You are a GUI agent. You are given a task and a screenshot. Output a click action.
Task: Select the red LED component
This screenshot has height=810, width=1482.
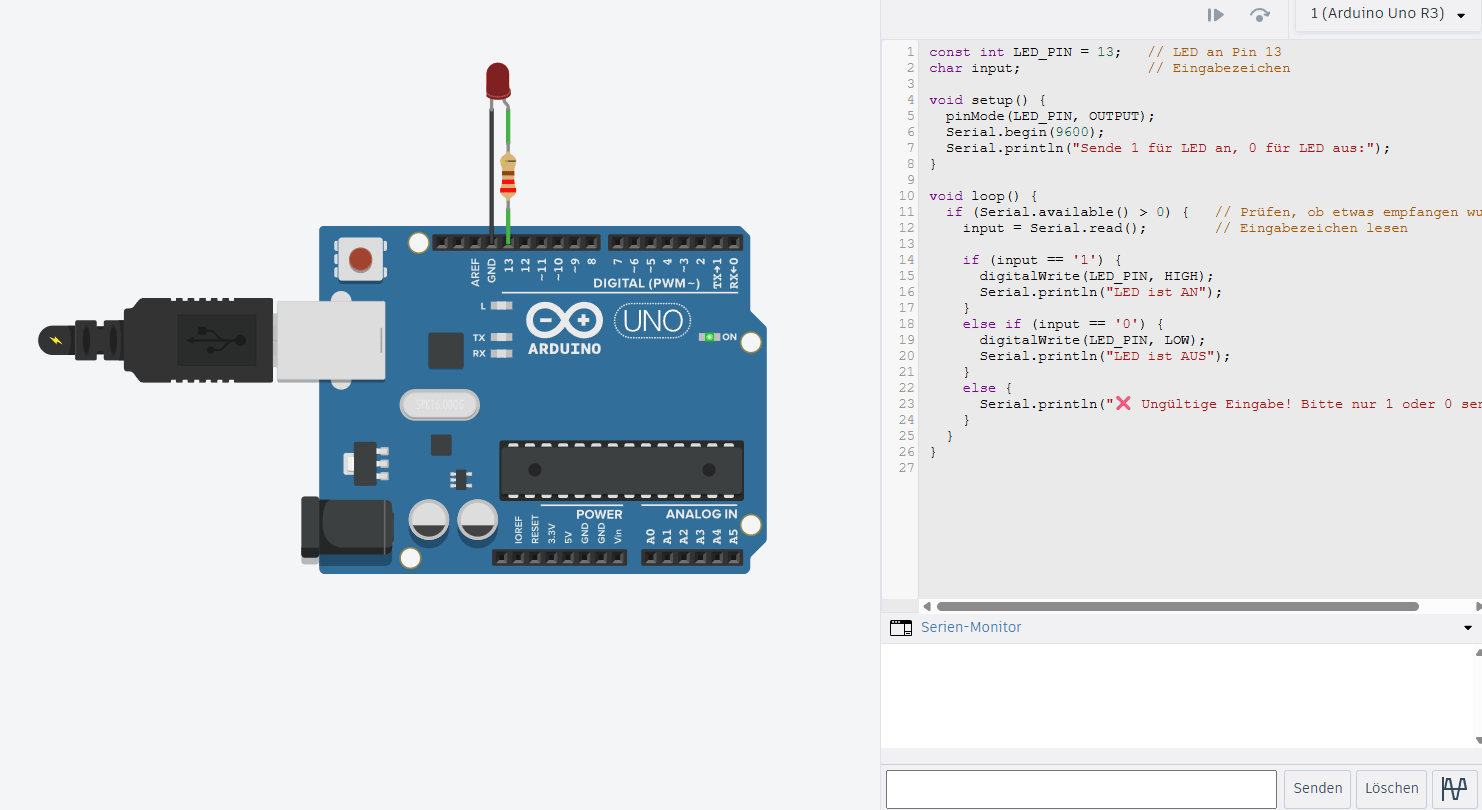tap(497, 80)
